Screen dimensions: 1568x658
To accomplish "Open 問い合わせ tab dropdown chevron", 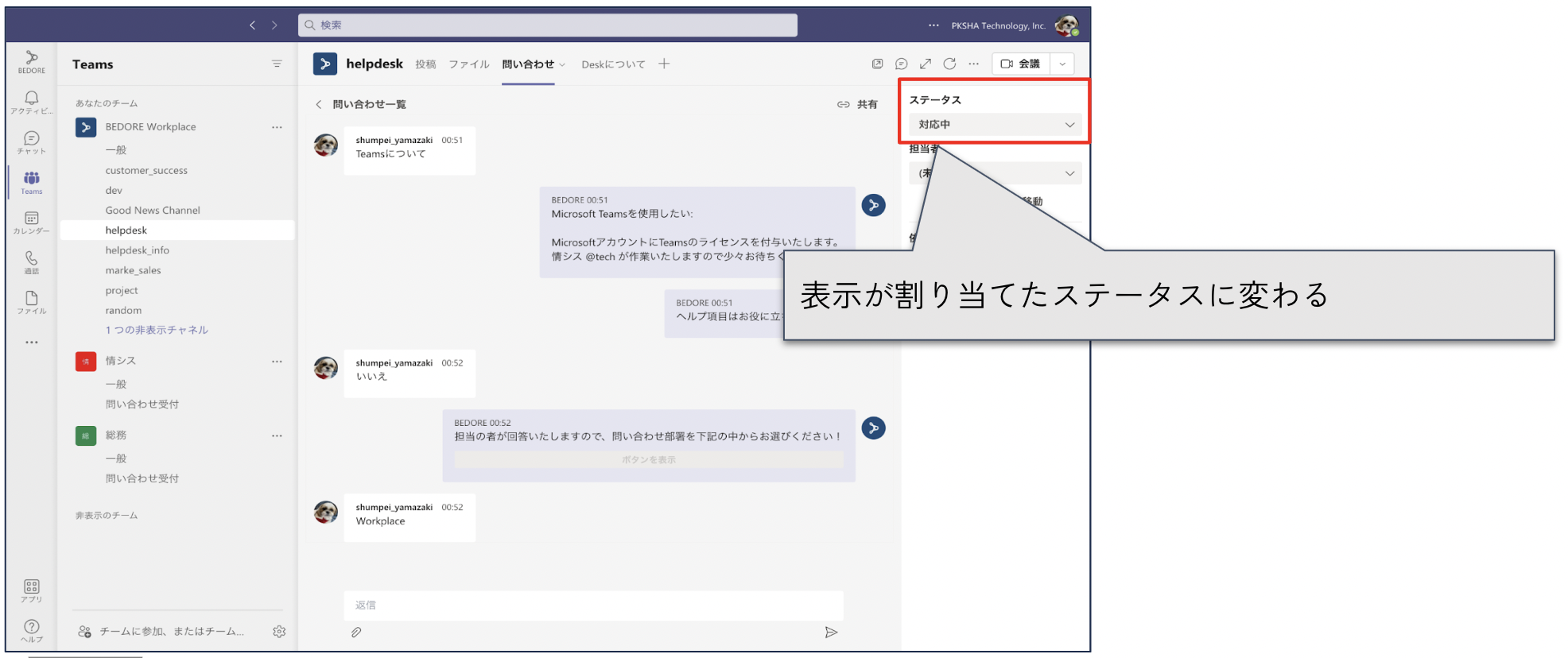I will 562,65.
